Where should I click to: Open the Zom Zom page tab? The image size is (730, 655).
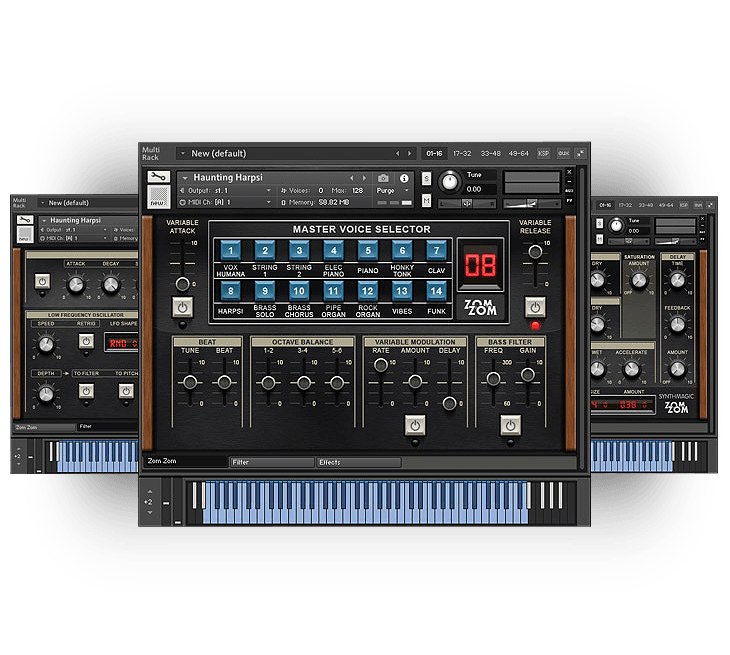click(185, 461)
